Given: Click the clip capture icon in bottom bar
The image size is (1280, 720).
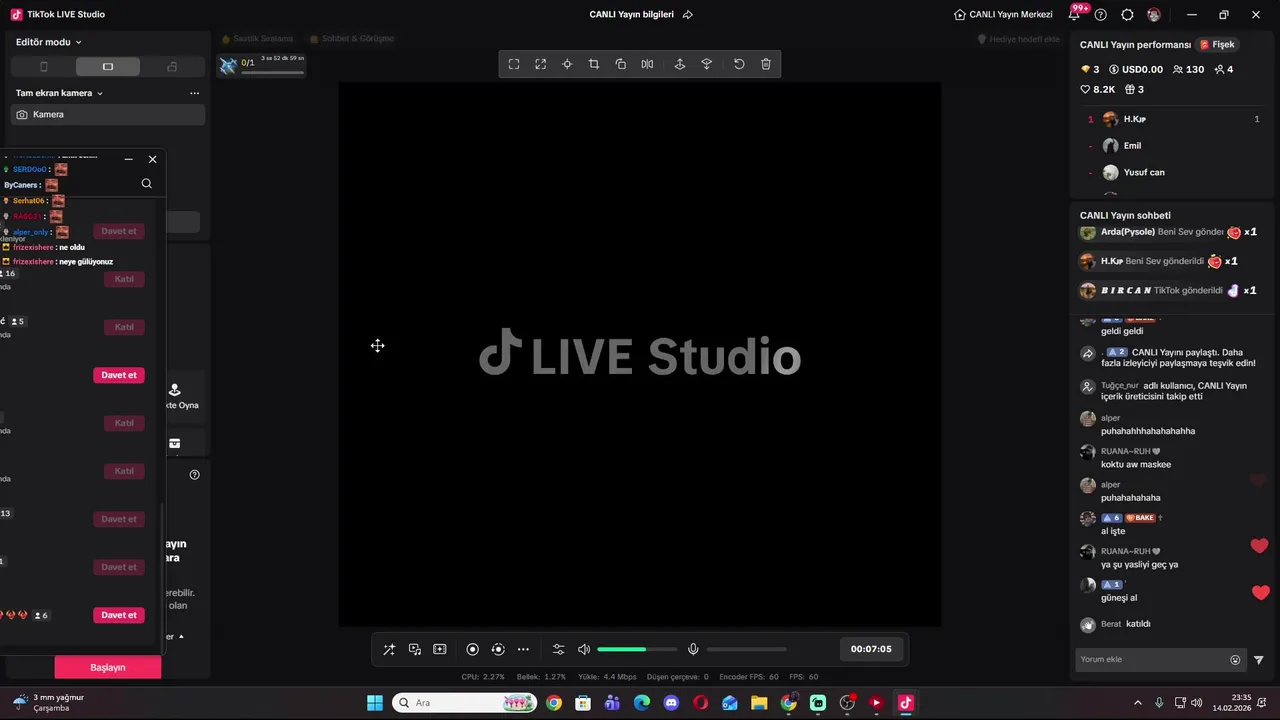Looking at the screenshot, I should point(440,649).
